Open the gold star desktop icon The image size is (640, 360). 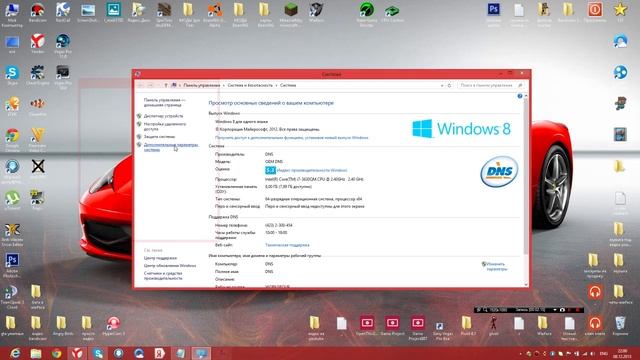pyautogui.click(x=620, y=12)
